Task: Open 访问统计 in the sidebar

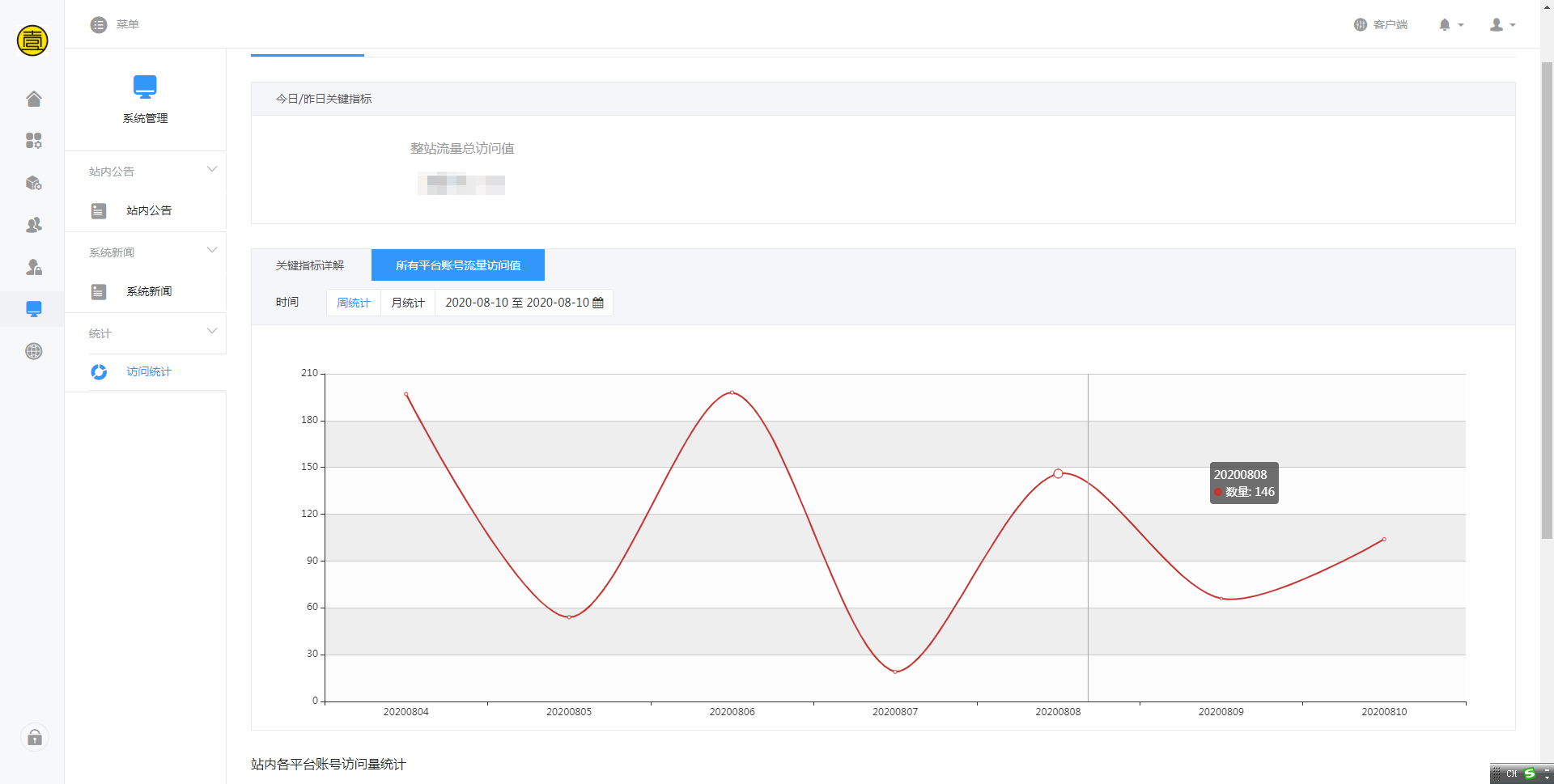Action: point(149,372)
